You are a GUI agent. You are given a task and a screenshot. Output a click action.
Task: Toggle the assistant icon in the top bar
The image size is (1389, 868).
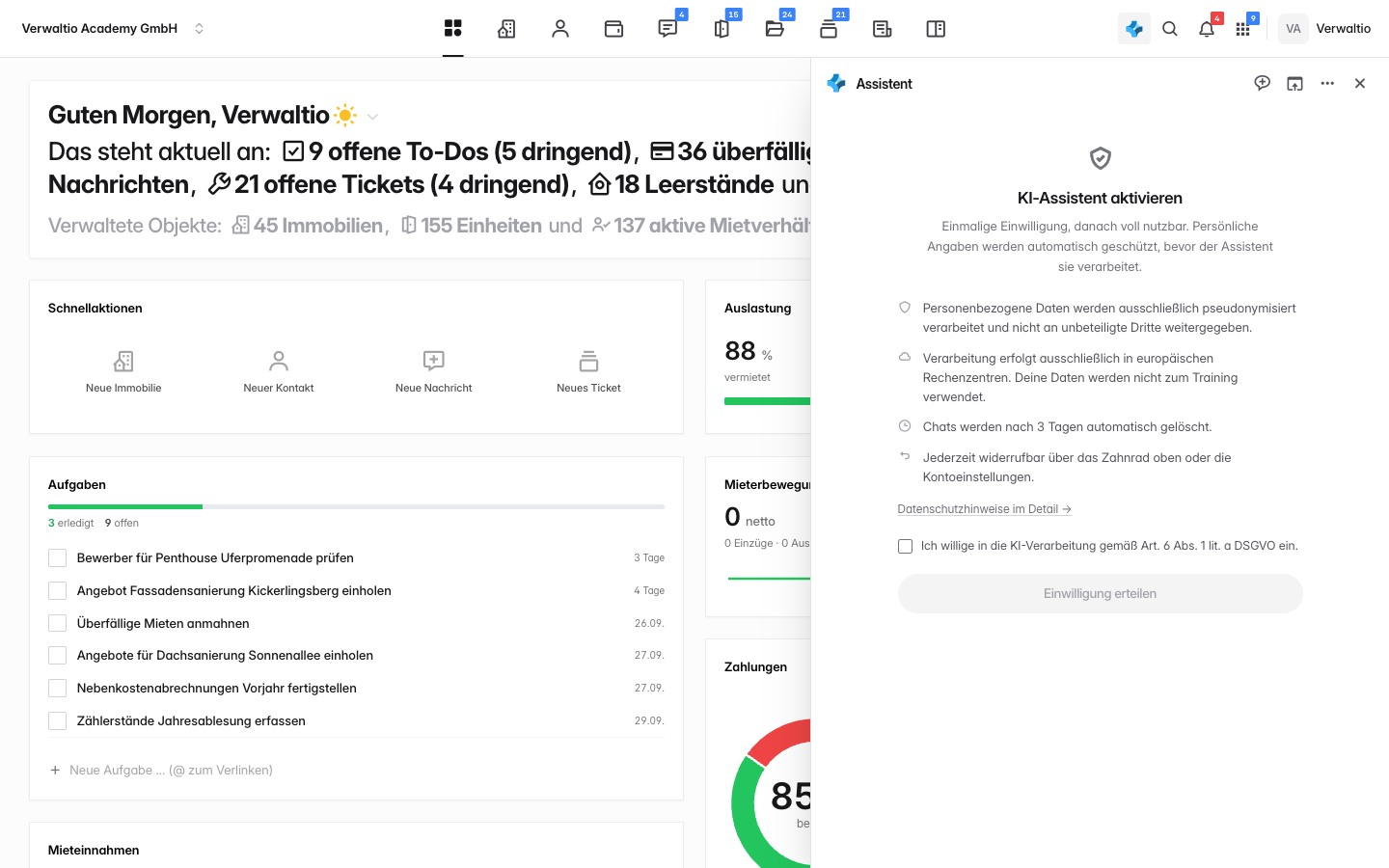(1134, 29)
